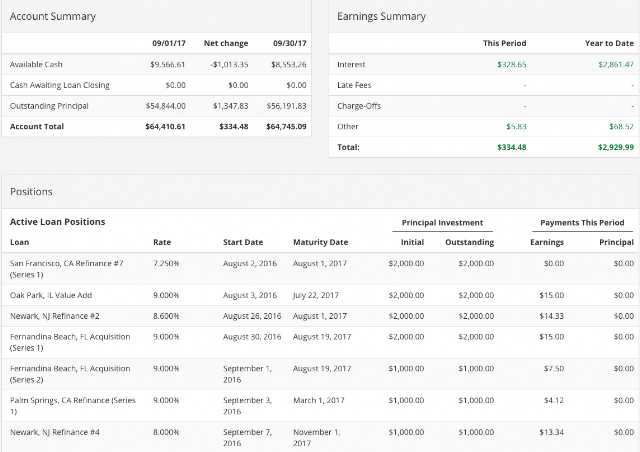Viewport: 640px width, 452px height.
Task: Sort positions by Start Date header
Action: (x=243, y=242)
